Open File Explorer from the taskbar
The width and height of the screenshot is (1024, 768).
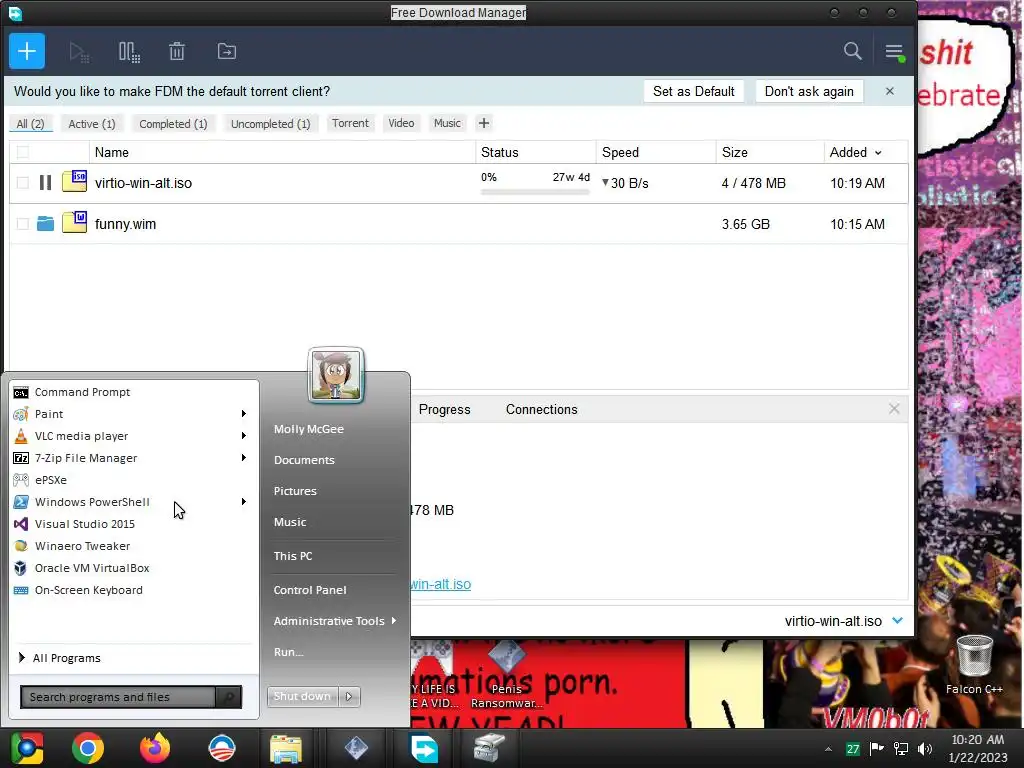(286, 748)
